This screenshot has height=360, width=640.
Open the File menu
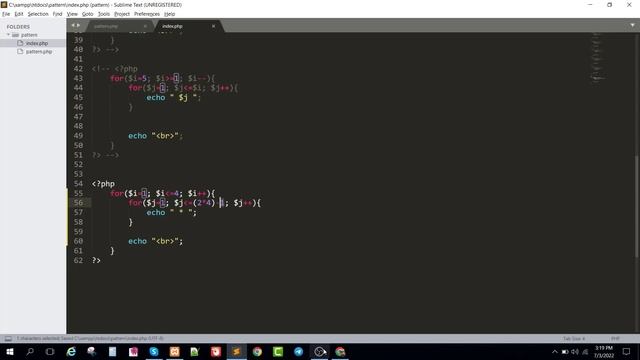coord(6,14)
